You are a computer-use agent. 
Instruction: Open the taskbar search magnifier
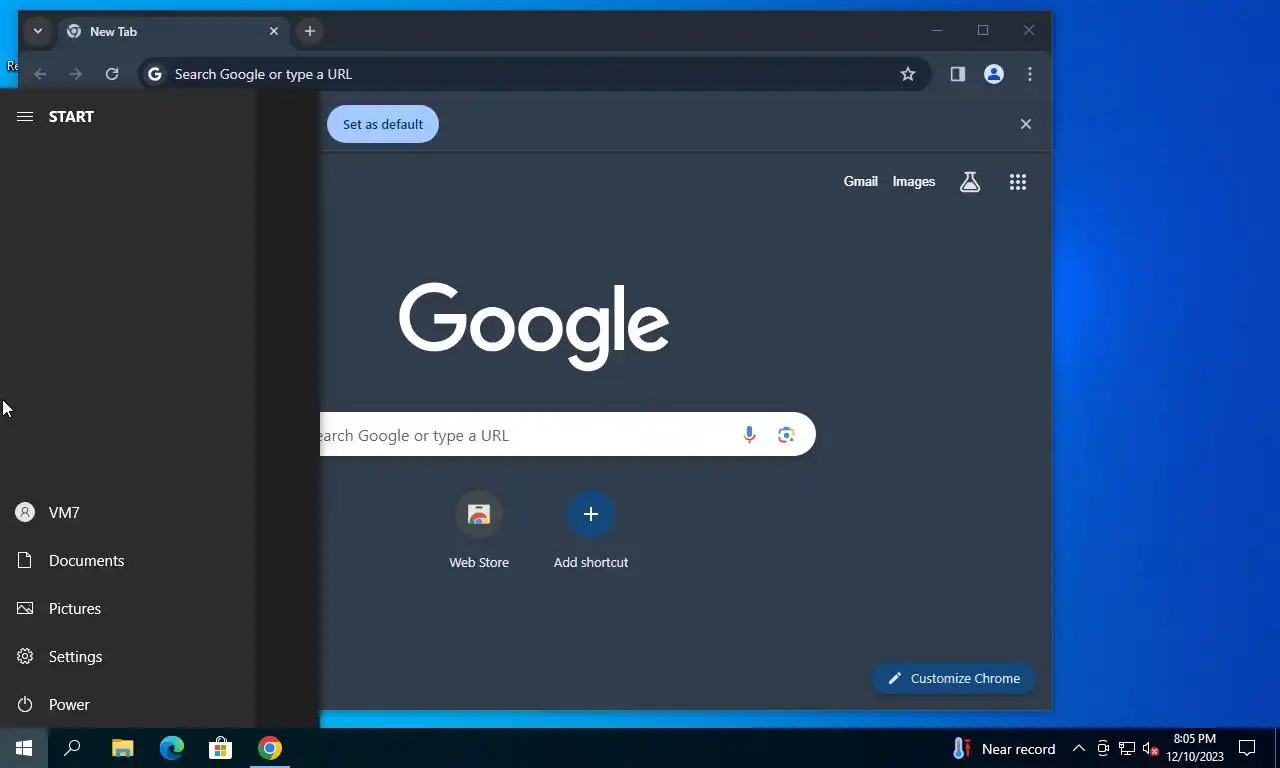(72, 748)
